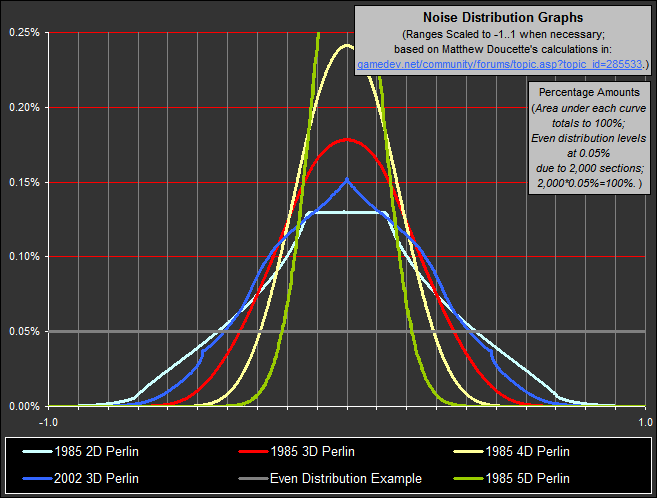Click the 0.25% y-axis label
This screenshot has height=498, width=657.
click(24, 32)
